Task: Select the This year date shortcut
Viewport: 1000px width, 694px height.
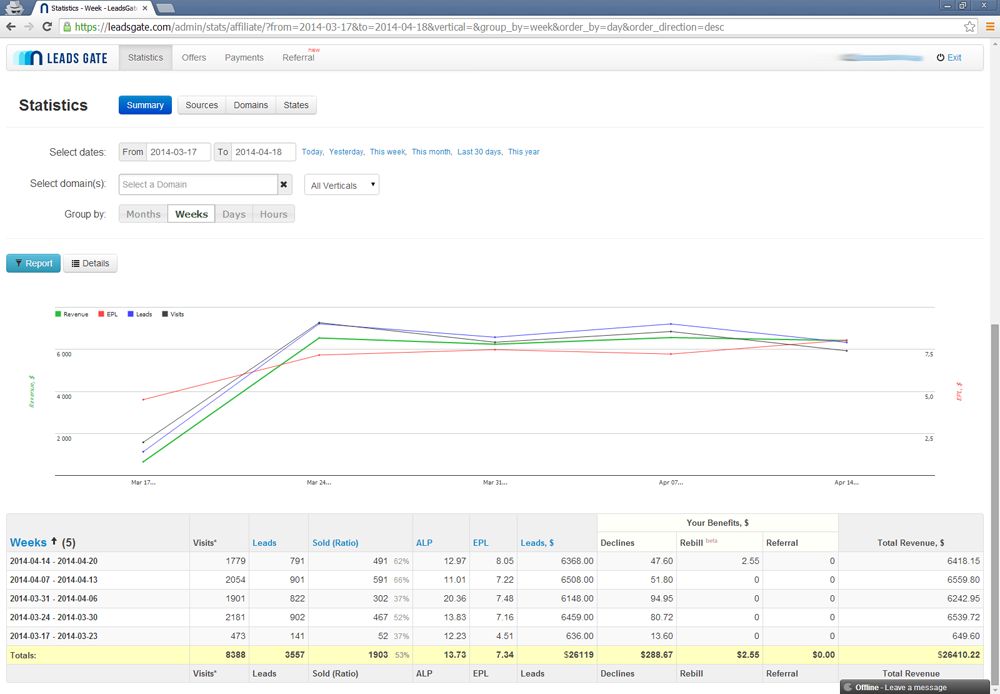Action: [524, 152]
